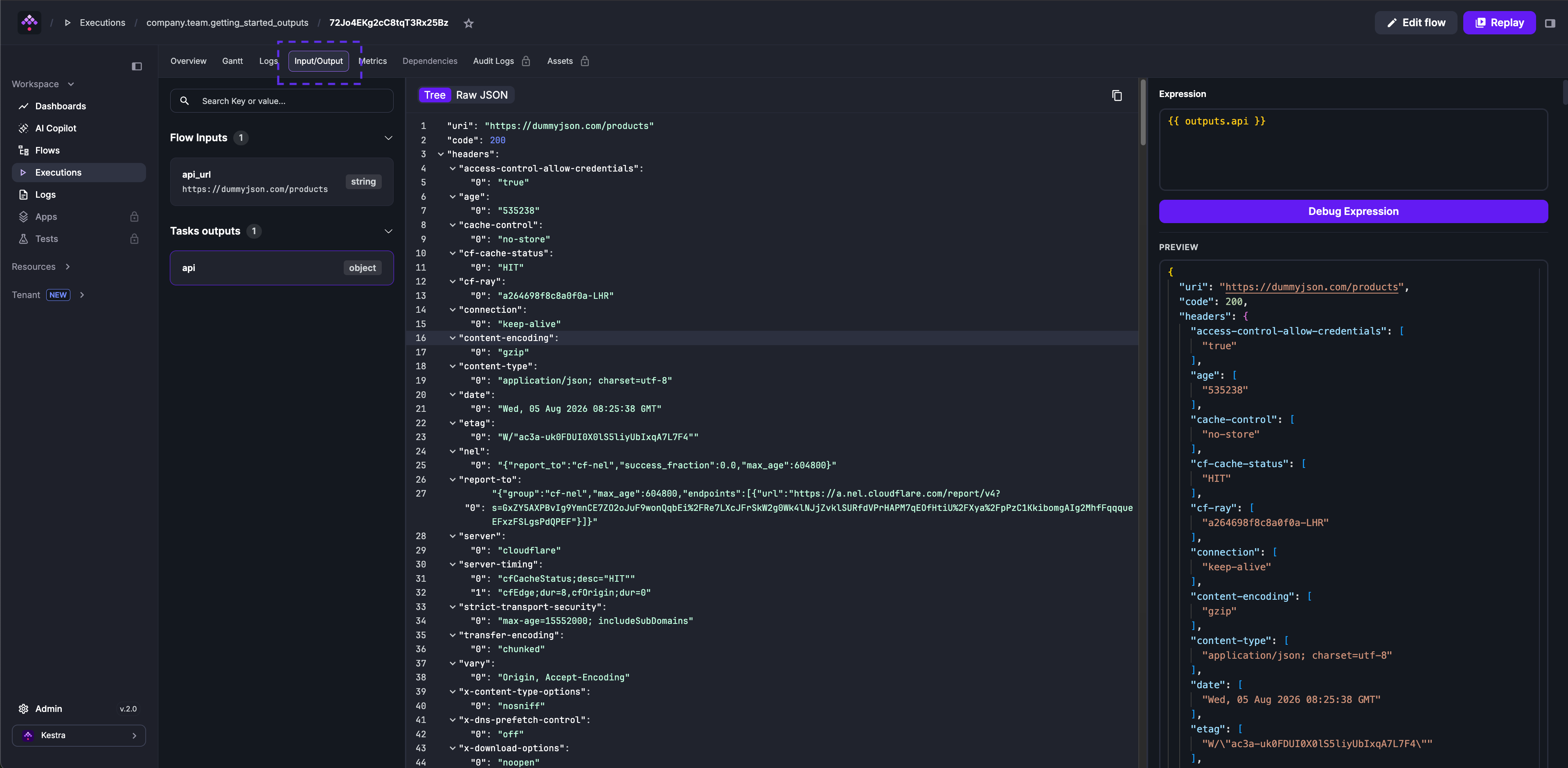Open Admin settings gear
This screenshot has width=1568, height=768.
point(24,709)
